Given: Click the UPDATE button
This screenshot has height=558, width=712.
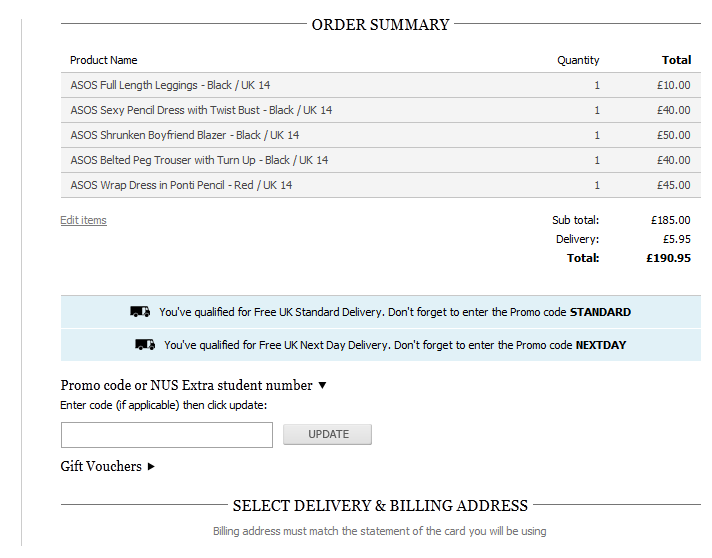Looking at the screenshot, I should click(327, 435).
